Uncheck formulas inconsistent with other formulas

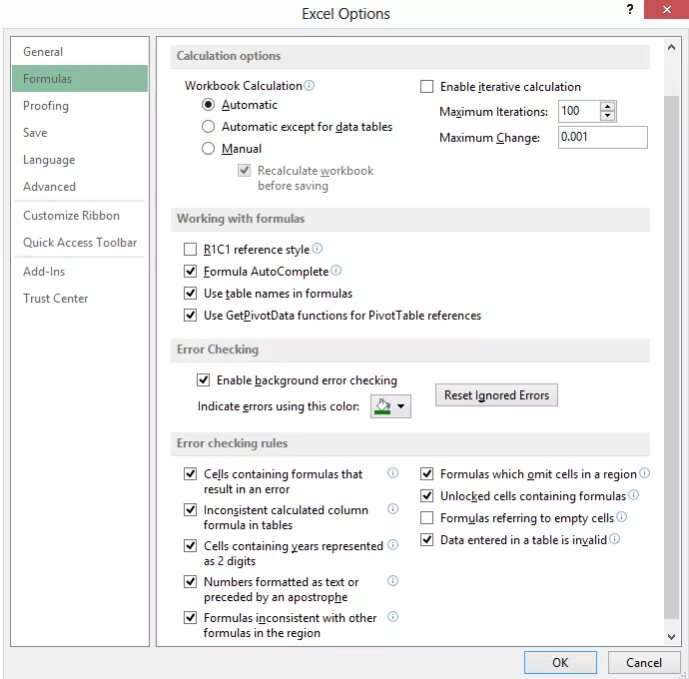point(190,618)
